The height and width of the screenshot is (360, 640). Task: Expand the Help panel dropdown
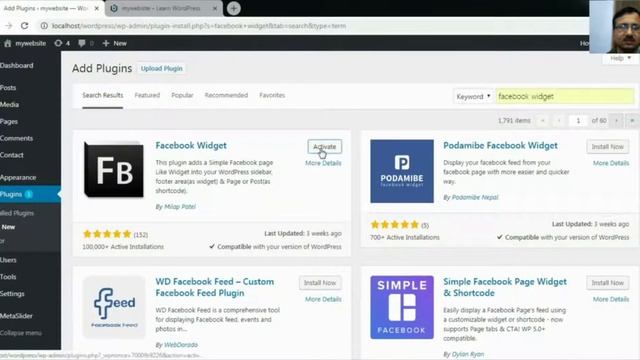tap(620, 58)
